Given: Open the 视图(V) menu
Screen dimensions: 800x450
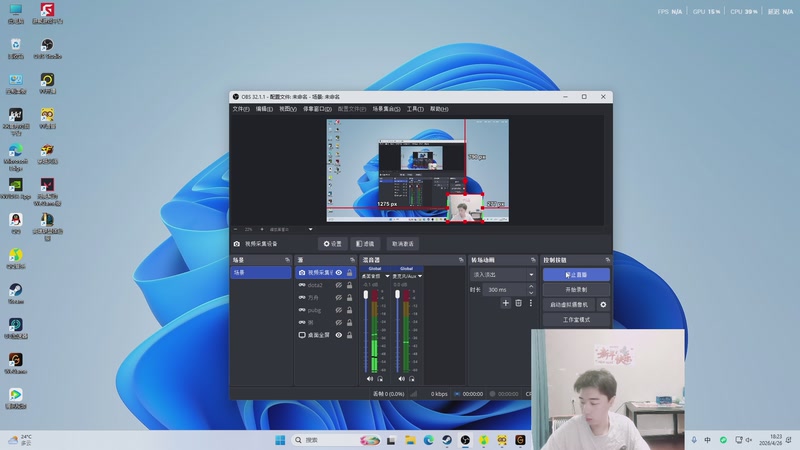Looking at the screenshot, I should [288, 109].
